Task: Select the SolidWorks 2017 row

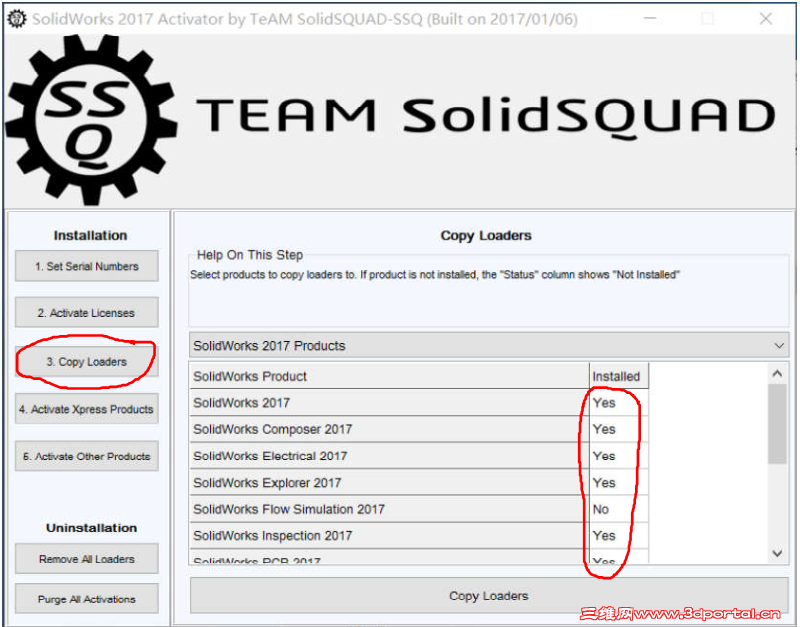Action: click(419, 403)
